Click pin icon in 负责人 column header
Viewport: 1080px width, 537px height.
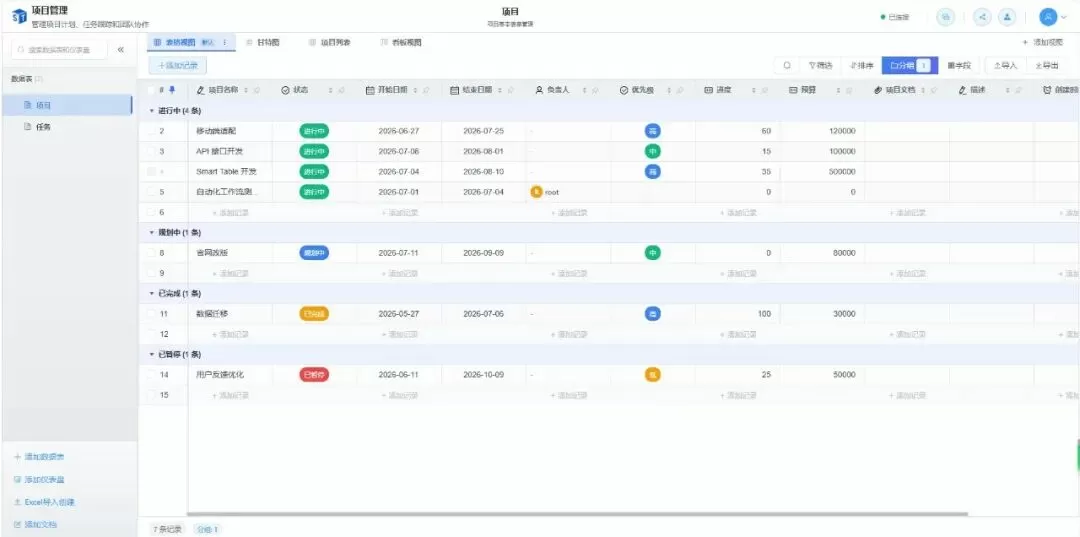pos(596,90)
